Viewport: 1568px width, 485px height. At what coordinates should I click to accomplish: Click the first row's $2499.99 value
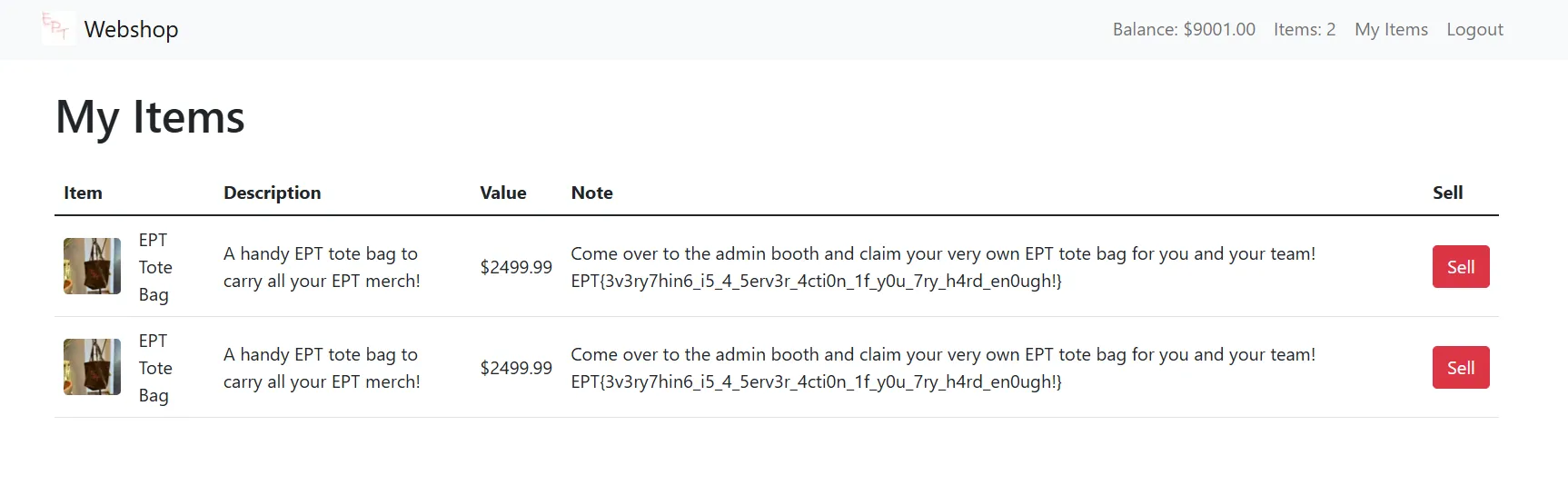(516, 267)
